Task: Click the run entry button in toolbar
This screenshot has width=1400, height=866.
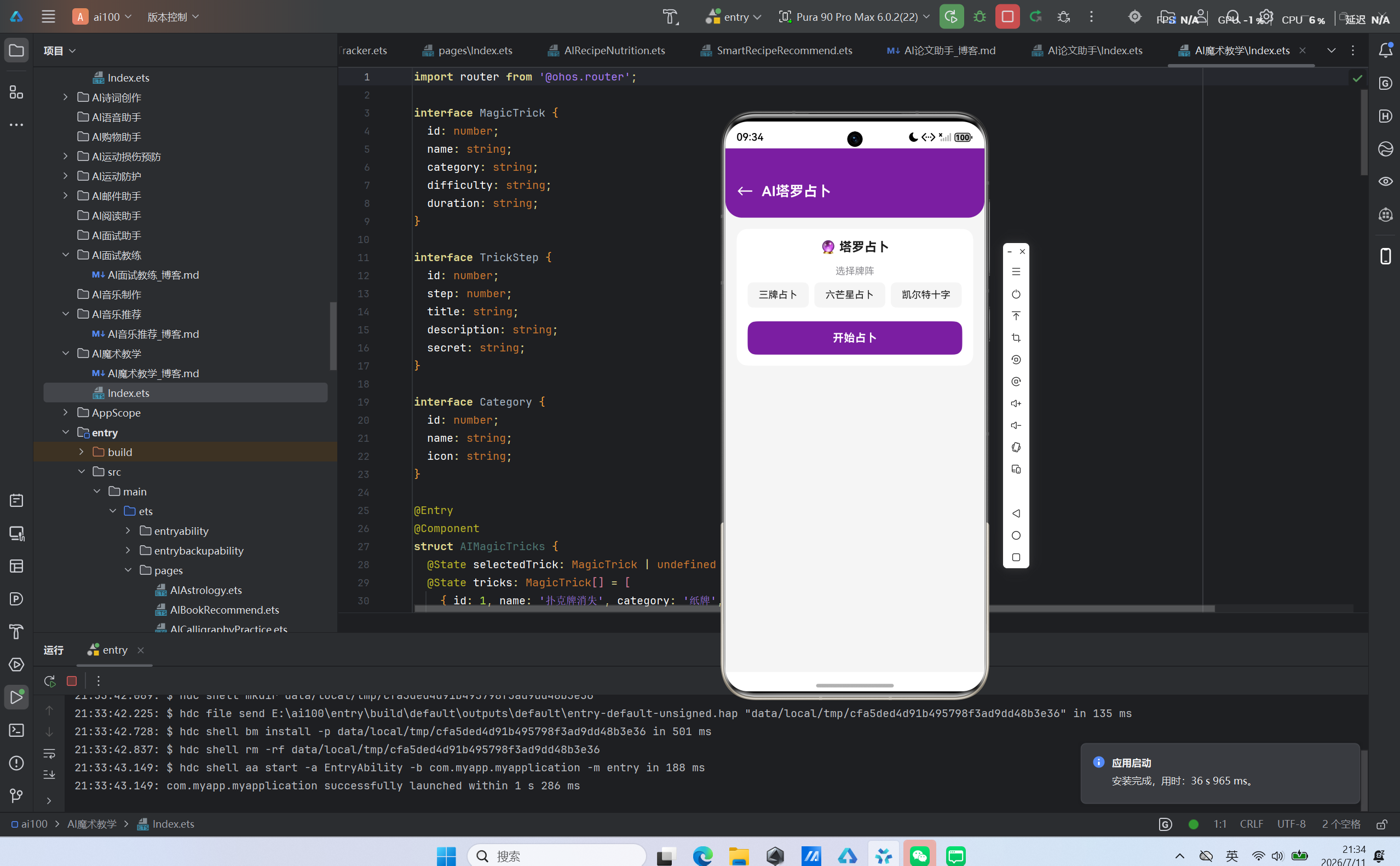Action: (x=952, y=16)
